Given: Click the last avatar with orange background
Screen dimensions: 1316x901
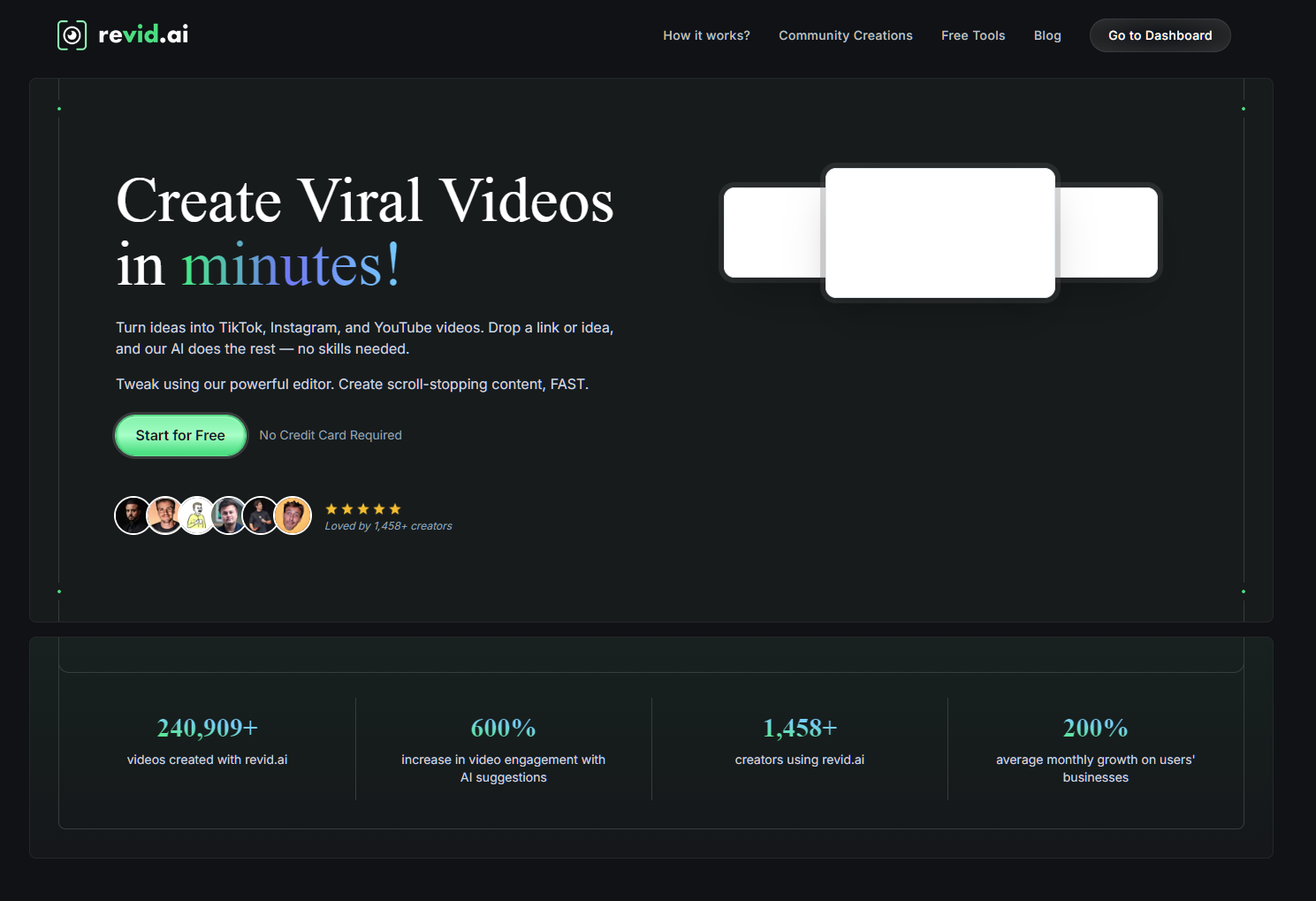Looking at the screenshot, I should click(293, 515).
